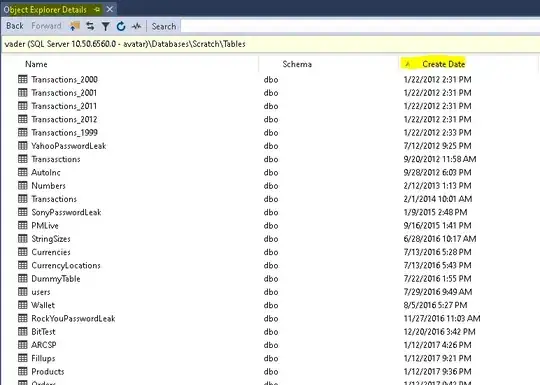
Task: Click the database path breadcrumb bar
Action: 270,44
